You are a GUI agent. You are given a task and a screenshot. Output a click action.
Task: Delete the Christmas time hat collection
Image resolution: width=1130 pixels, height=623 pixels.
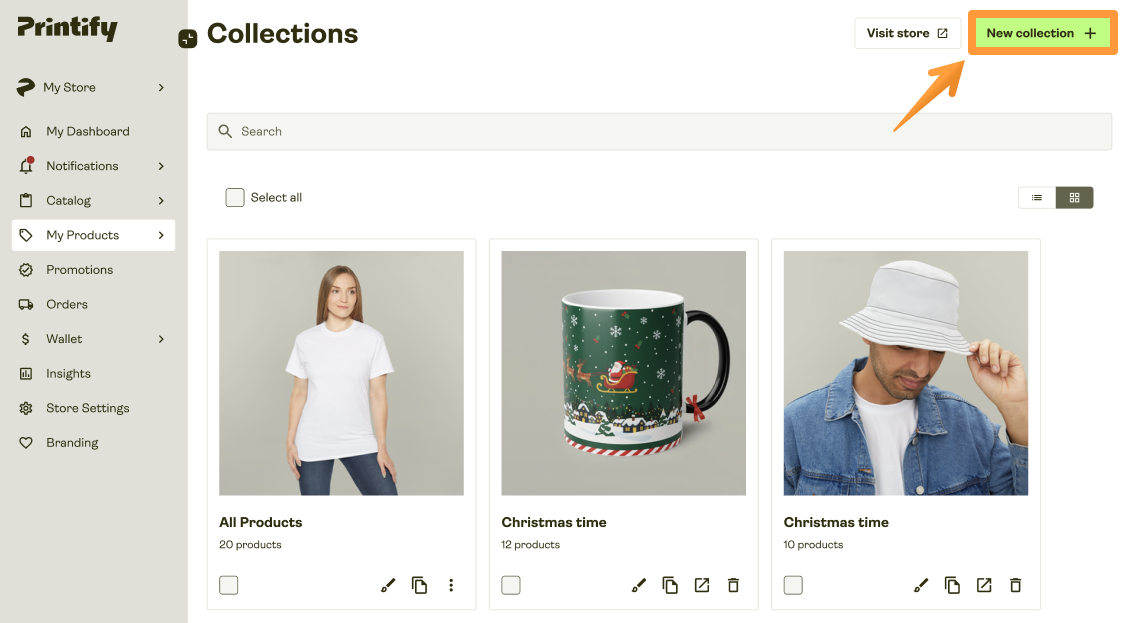(1015, 585)
